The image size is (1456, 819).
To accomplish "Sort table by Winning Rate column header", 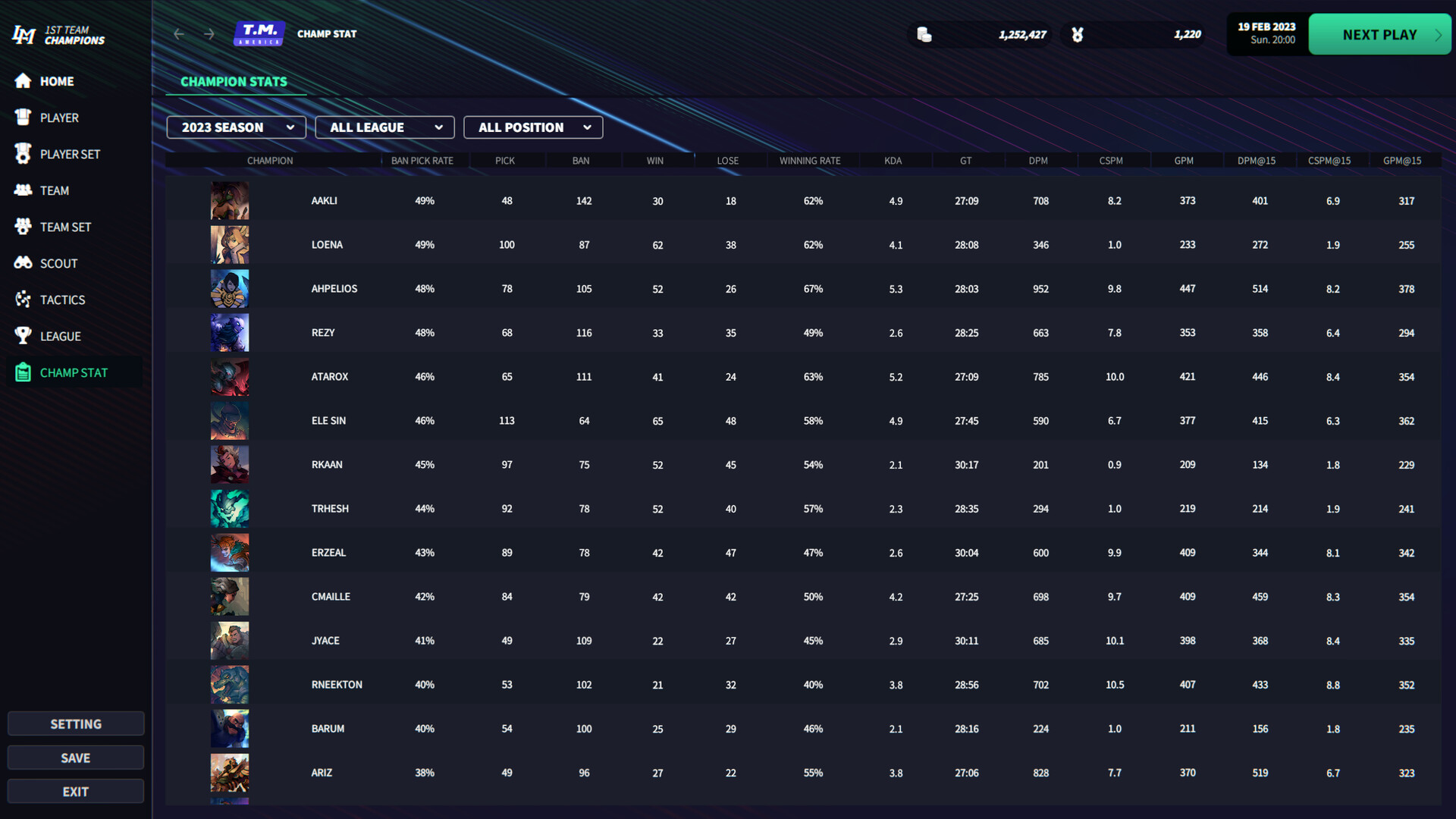I will [x=810, y=160].
